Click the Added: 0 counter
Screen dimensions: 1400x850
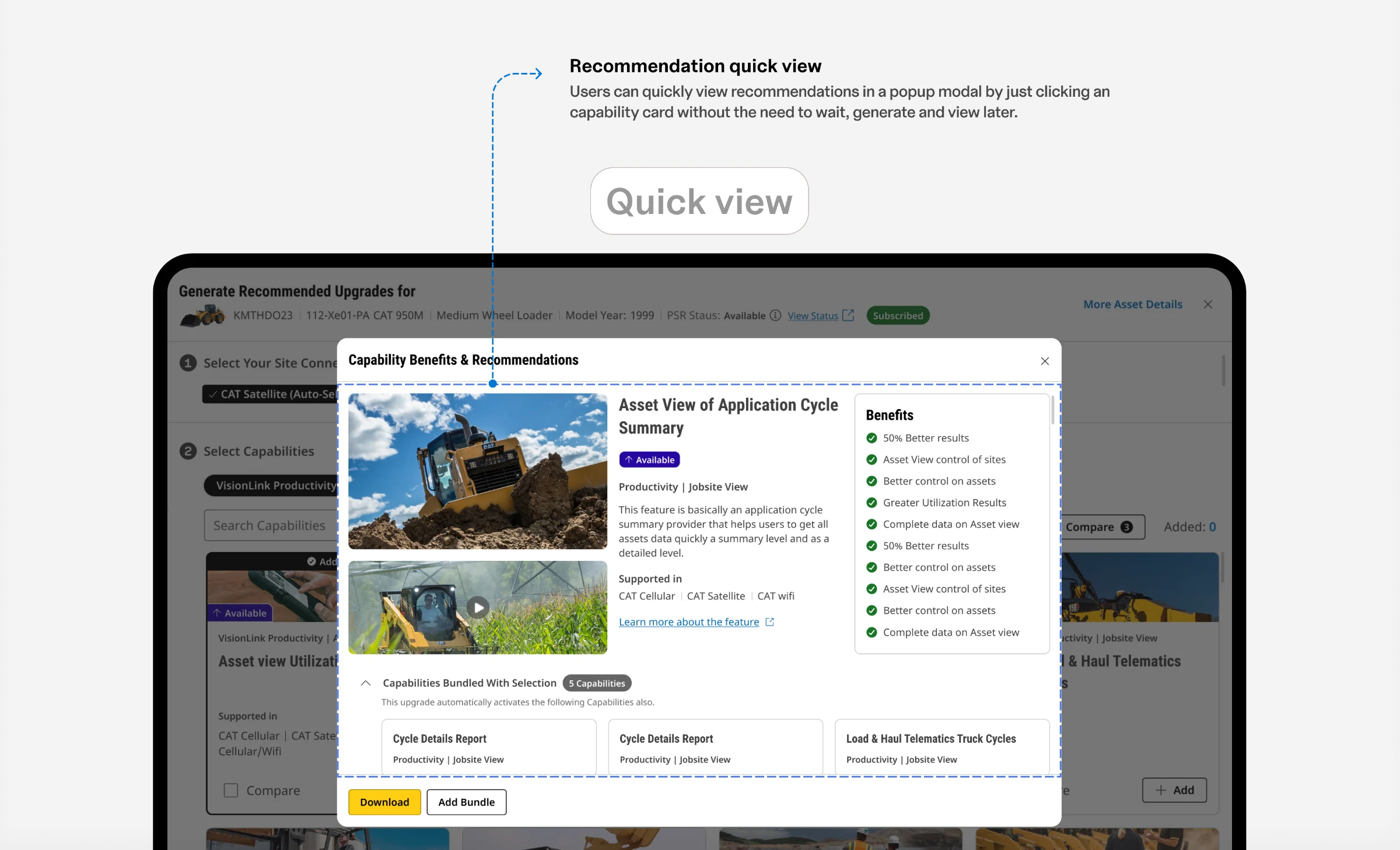[x=1189, y=527]
